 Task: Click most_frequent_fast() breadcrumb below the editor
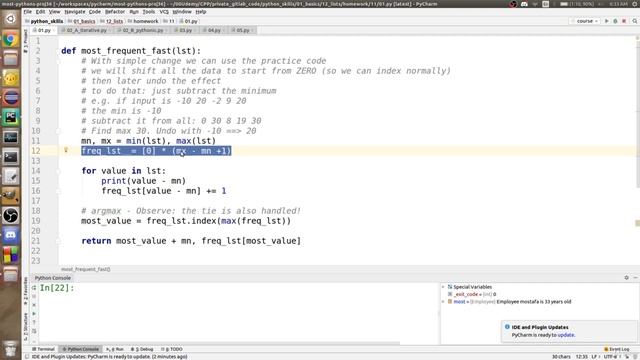(x=86, y=269)
